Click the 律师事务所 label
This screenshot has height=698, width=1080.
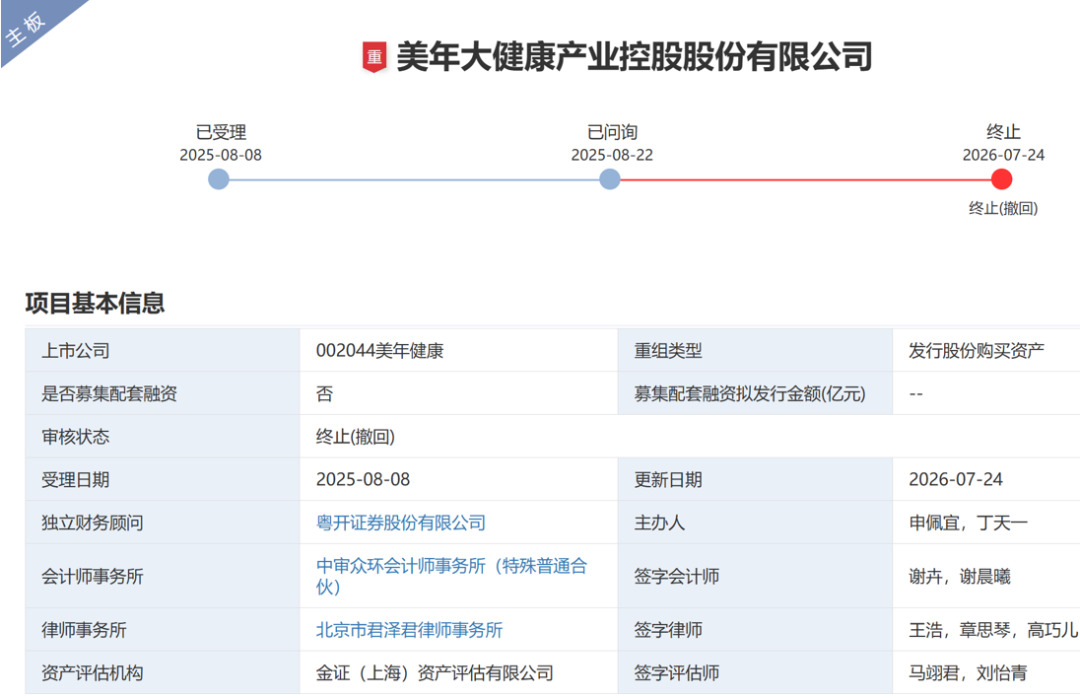point(84,630)
